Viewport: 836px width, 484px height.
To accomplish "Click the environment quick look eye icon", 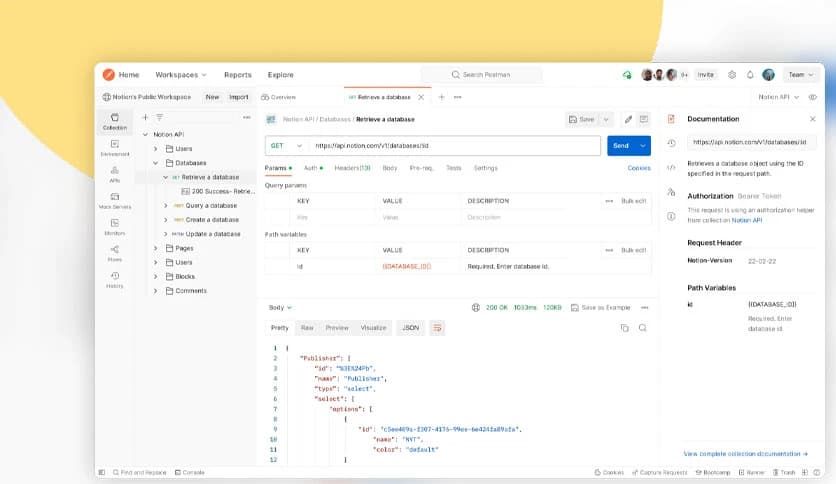I will (x=812, y=97).
